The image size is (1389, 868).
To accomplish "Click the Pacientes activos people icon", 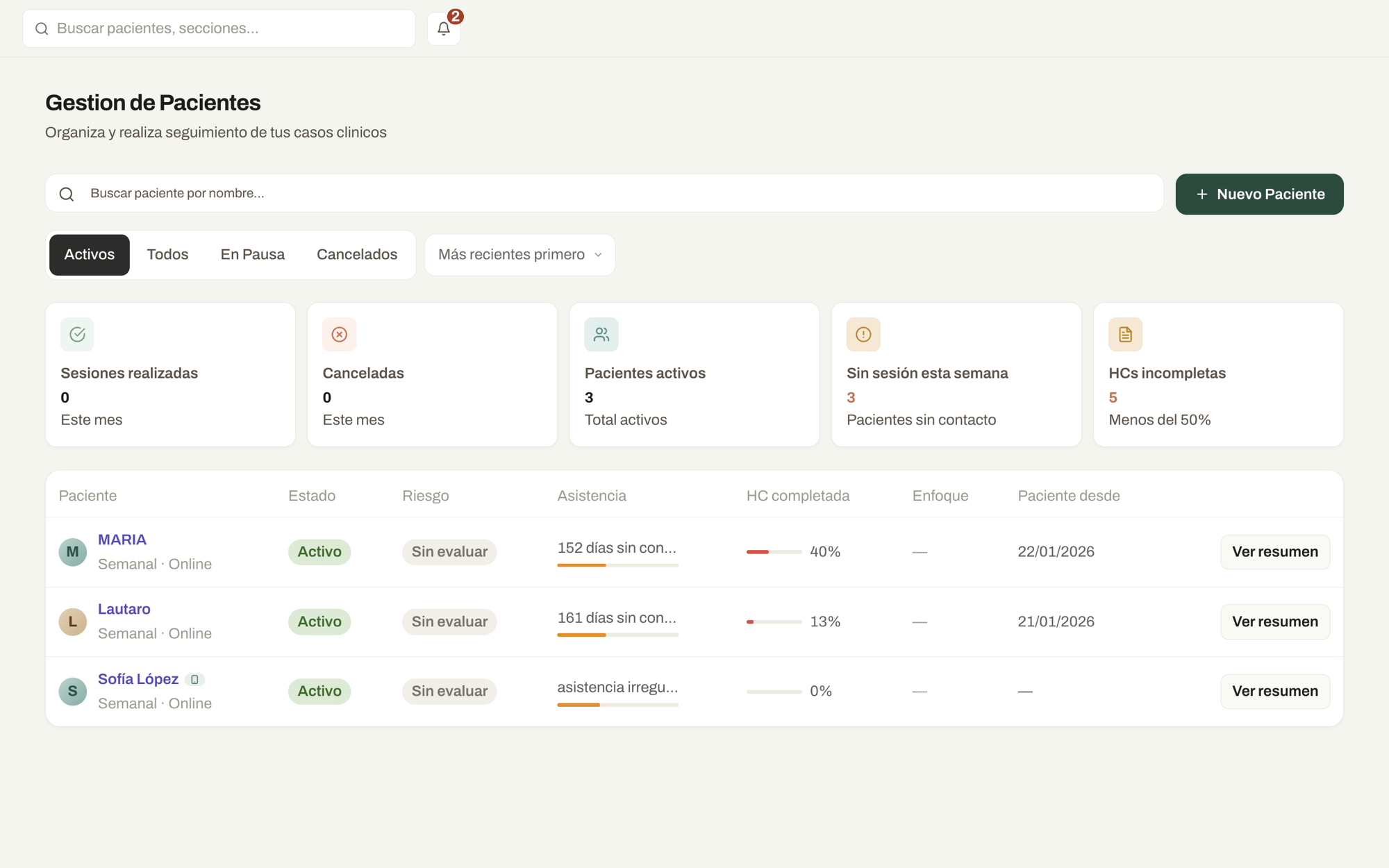I will pos(601,335).
